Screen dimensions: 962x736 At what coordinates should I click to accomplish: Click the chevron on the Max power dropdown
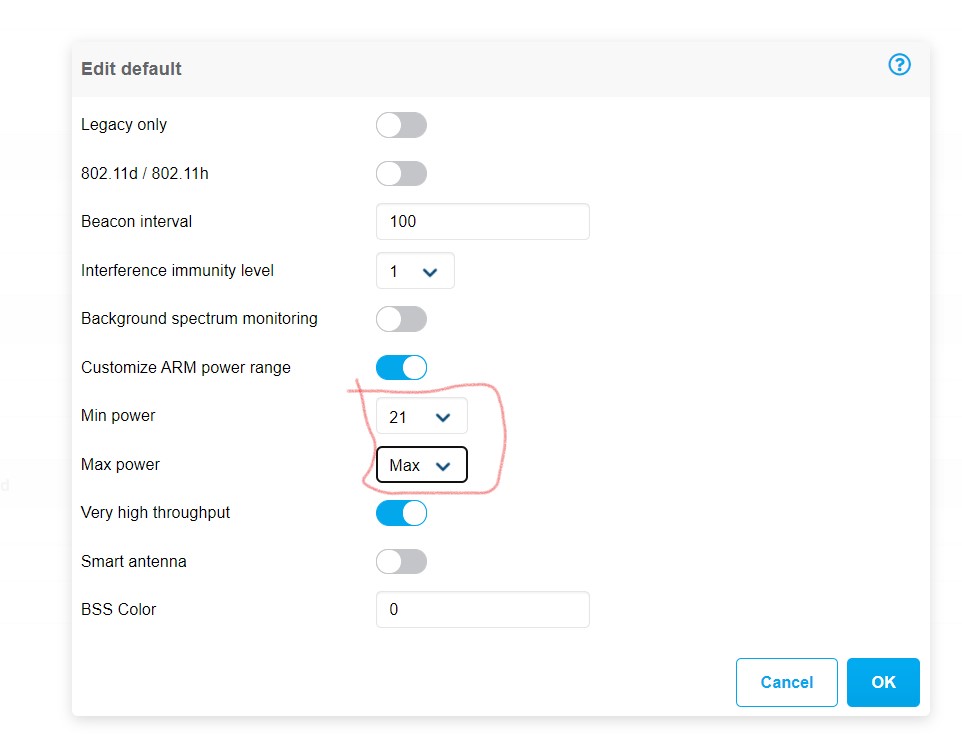443,464
